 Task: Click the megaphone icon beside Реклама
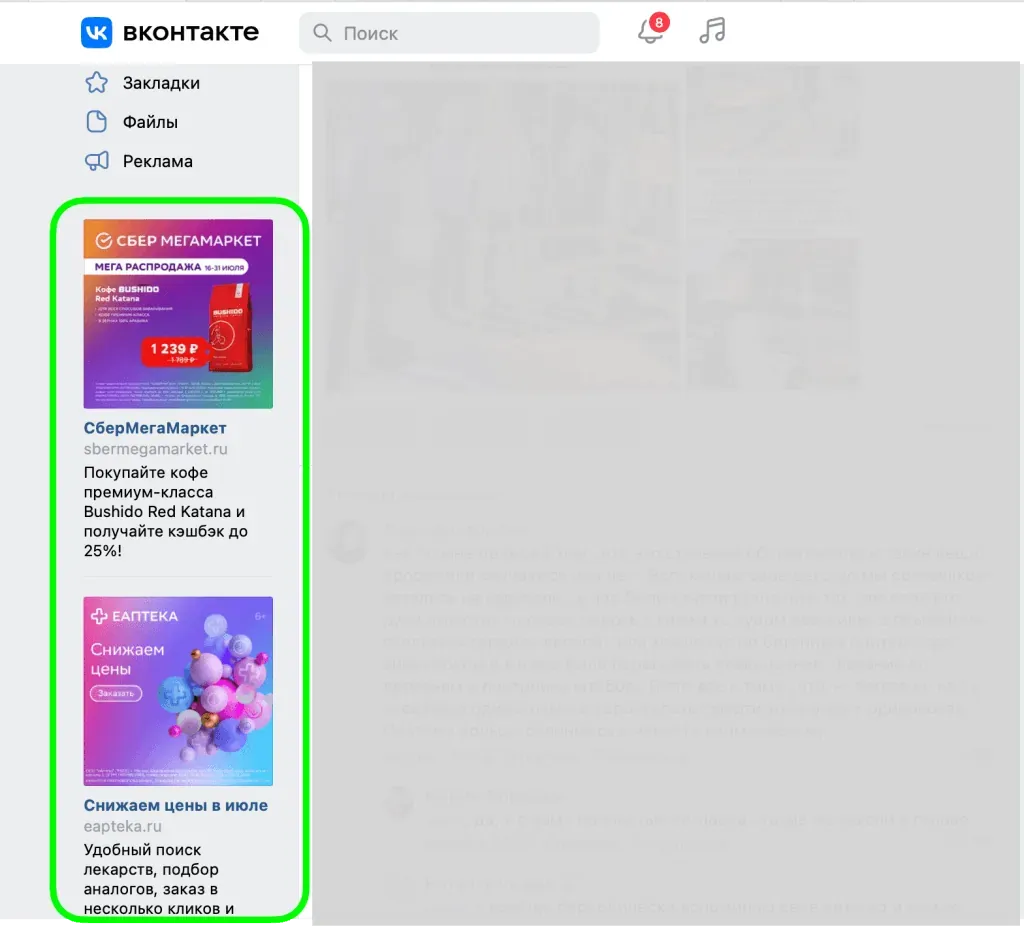coord(96,161)
